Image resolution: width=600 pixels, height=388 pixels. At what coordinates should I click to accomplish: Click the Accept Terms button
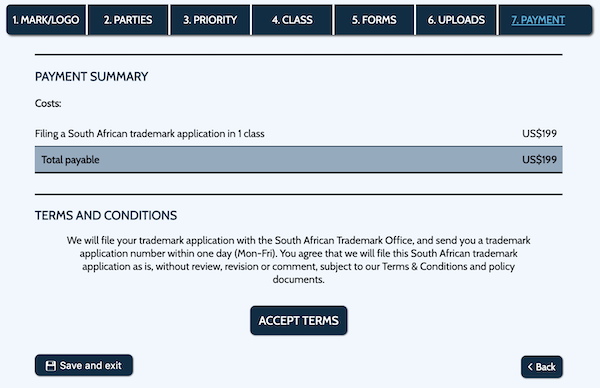pyautogui.click(x=299, y=320)
